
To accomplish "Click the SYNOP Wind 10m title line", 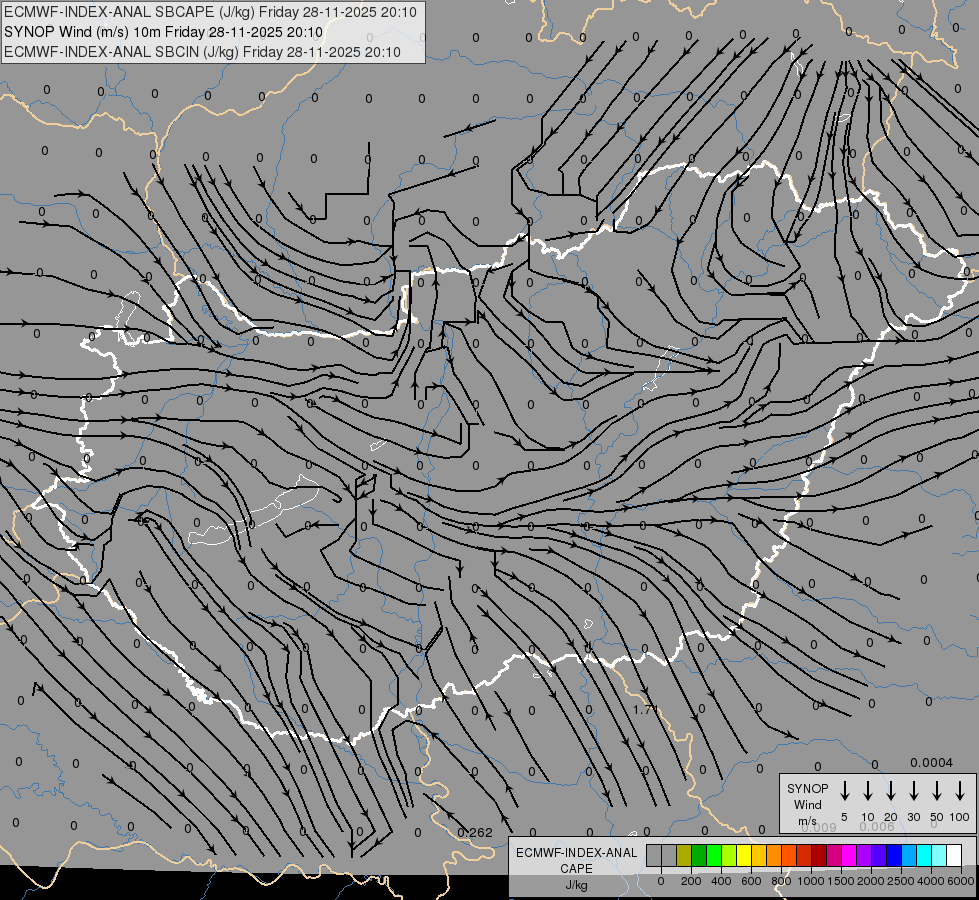I will (x=163, y=32).
